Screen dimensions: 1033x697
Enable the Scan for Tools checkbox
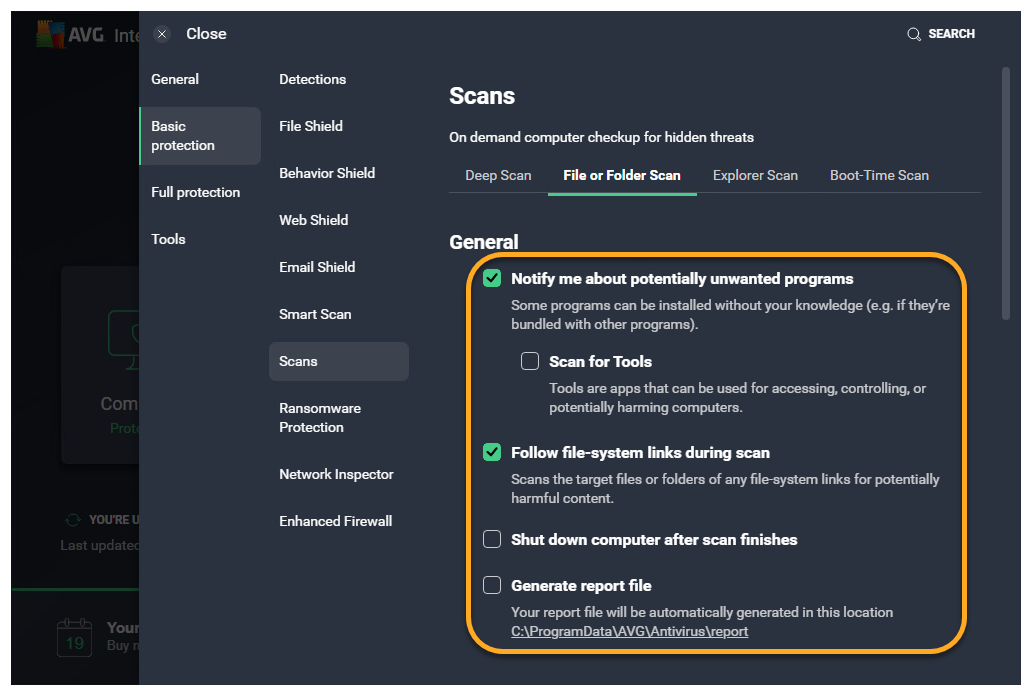click(x=530, y=361)
